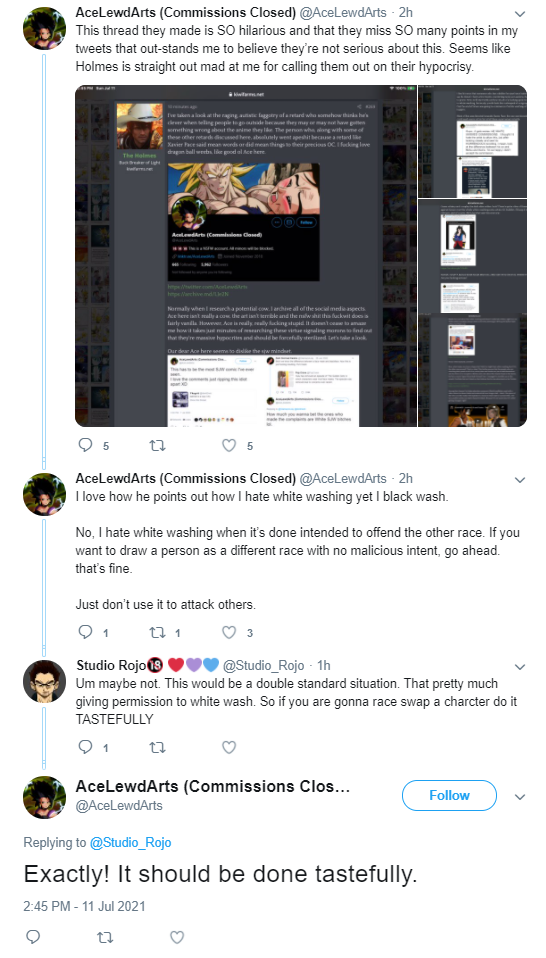Like the tweet with 3 likes
This screenshot has width=546, height=958.
[229, 632]
